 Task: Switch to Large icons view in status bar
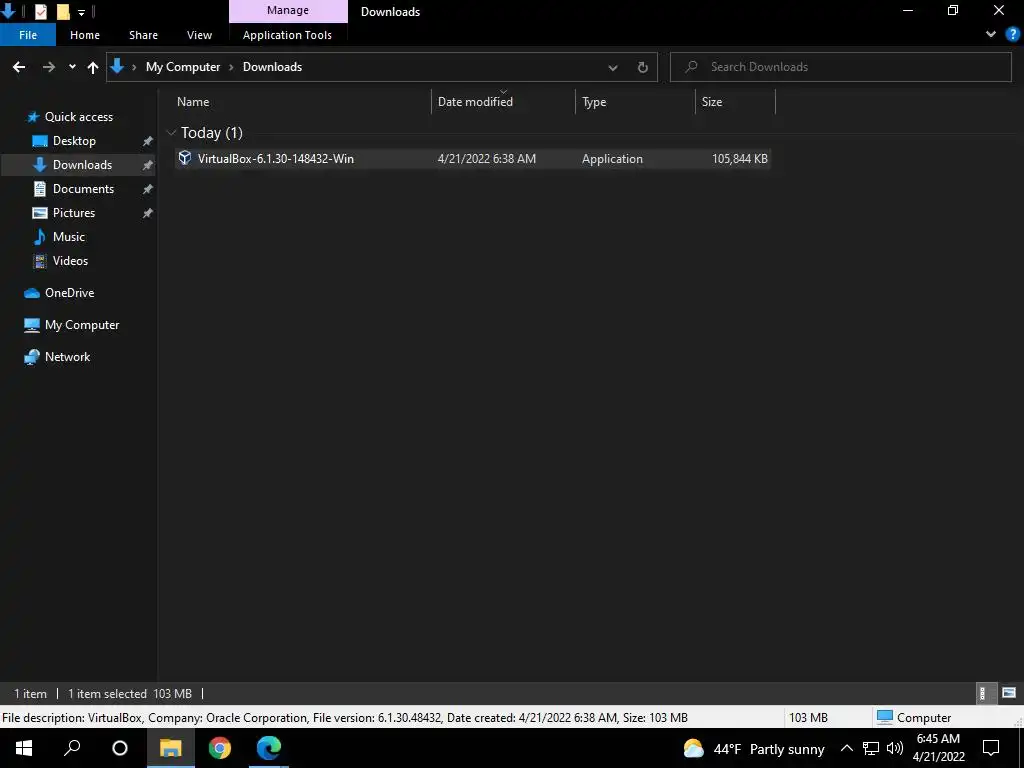(1009, 693)
